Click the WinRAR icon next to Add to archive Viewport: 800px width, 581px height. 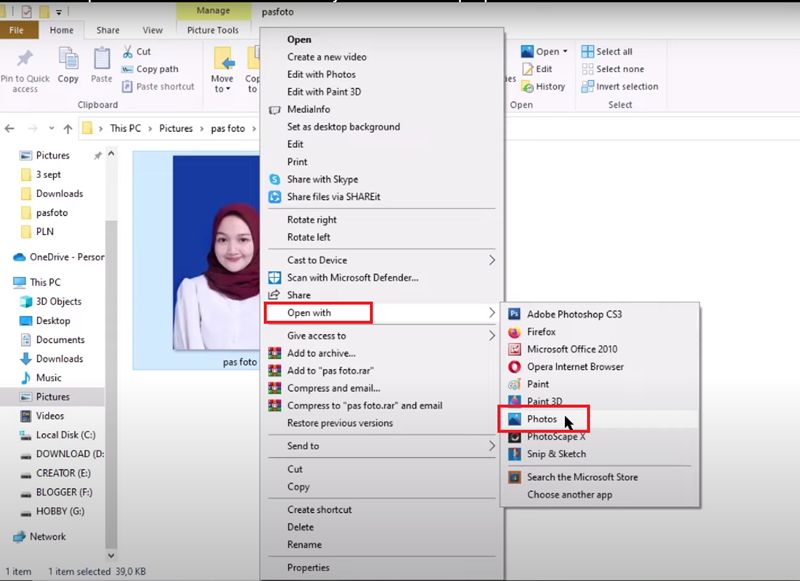click(275, 353)
